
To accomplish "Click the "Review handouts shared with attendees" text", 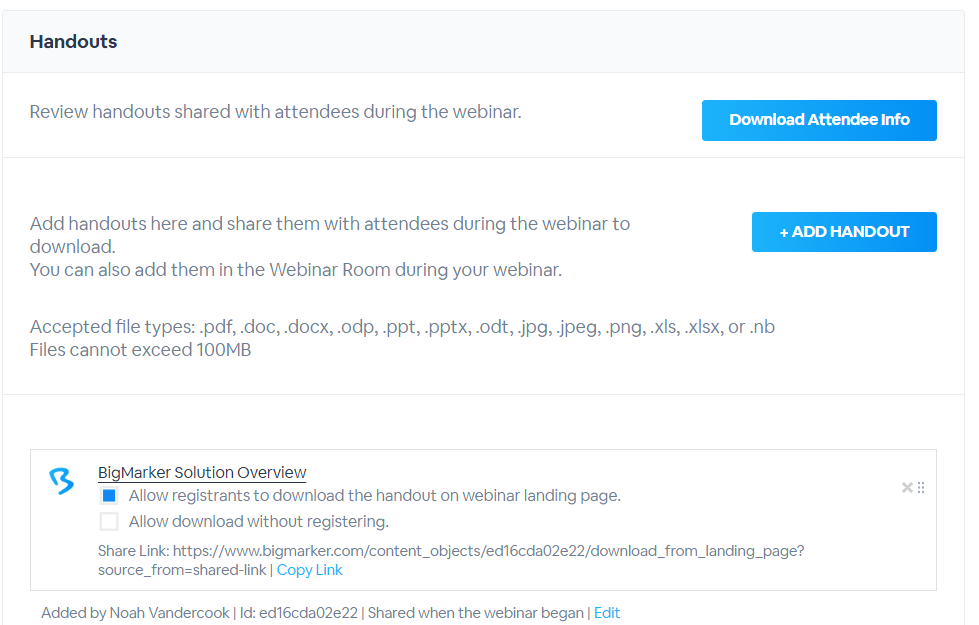I will tap(275, 111).
